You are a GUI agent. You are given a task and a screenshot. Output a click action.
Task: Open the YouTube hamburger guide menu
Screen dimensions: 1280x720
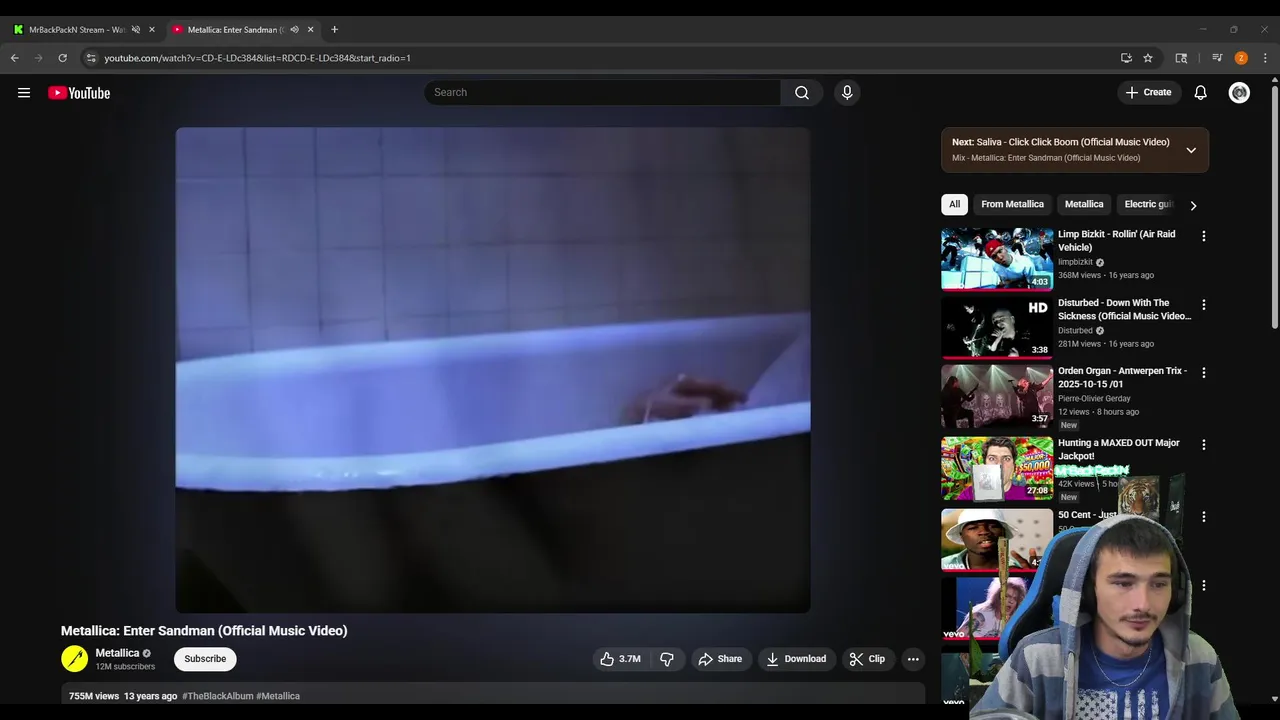[24, 93]
